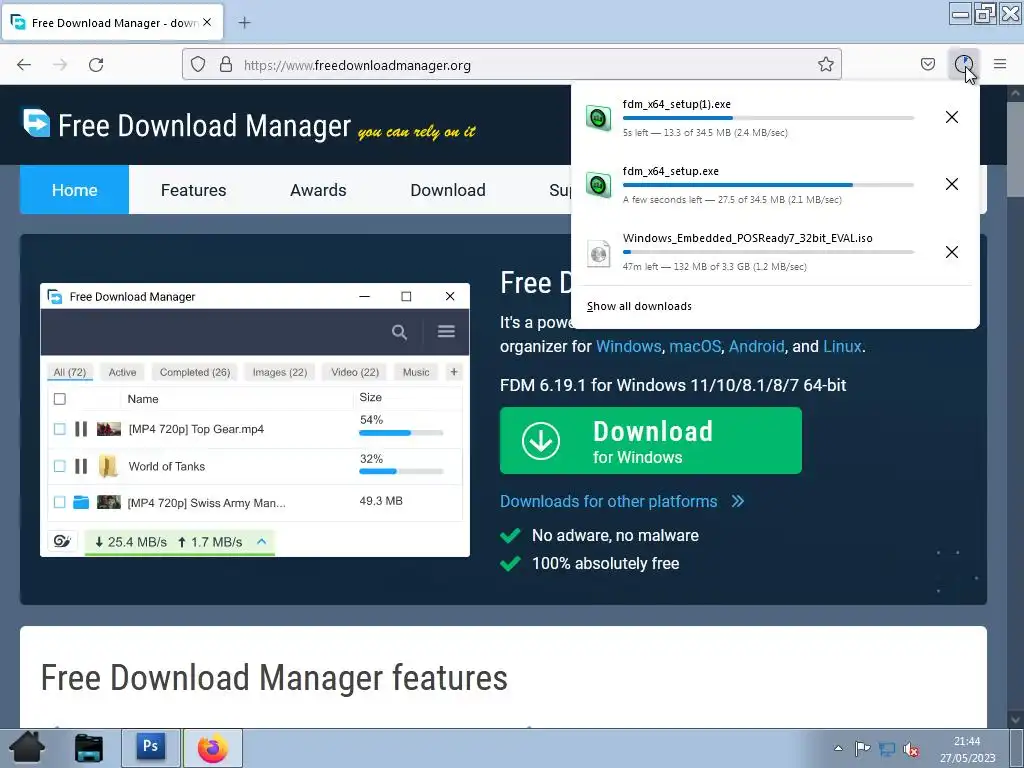This screenshot has width=1024, height=768.
Task: Select the All (72) filter tab
Action: [70, 372]
